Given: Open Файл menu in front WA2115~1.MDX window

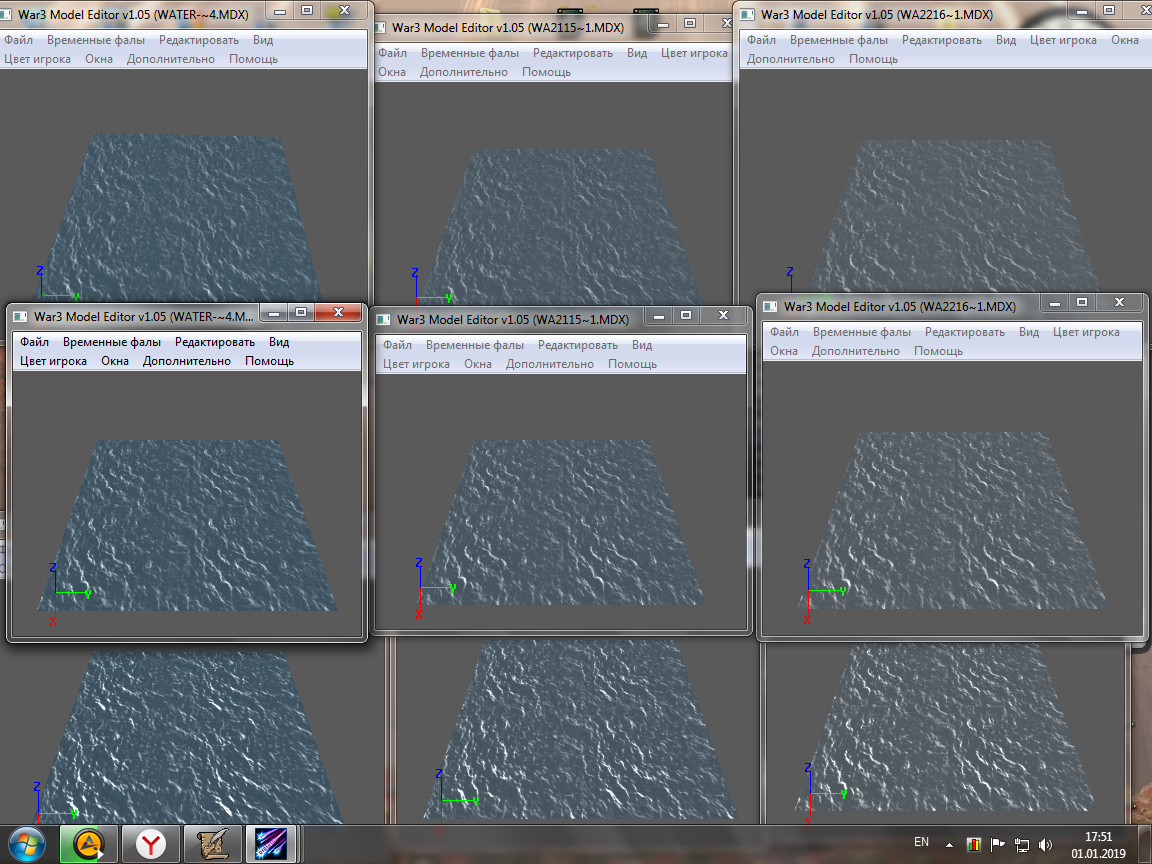Looking at the screenshot, I should (x=397, y=345).
